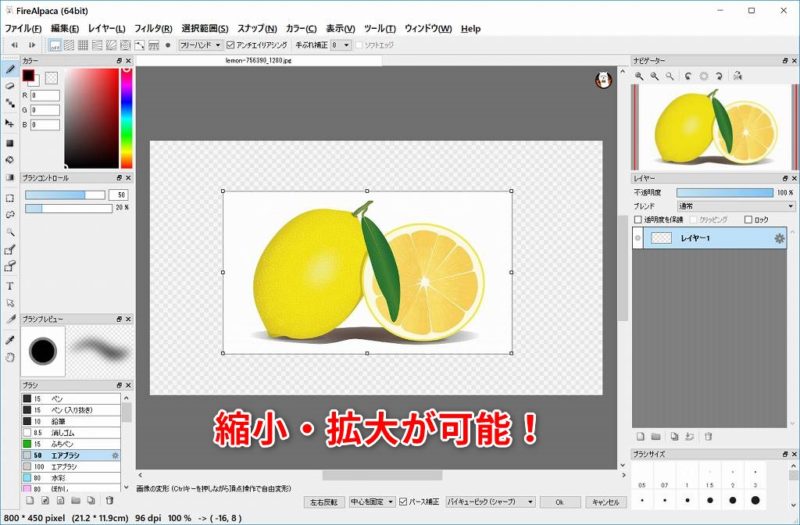Open the フリーハンド dropdown
The image size is (800, 525).
tap(200, 45)
